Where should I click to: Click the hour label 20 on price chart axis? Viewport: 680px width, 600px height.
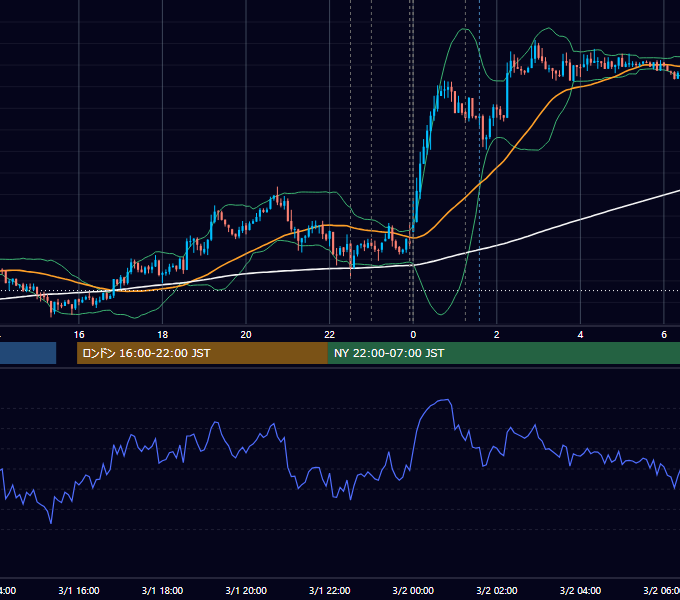246,334
